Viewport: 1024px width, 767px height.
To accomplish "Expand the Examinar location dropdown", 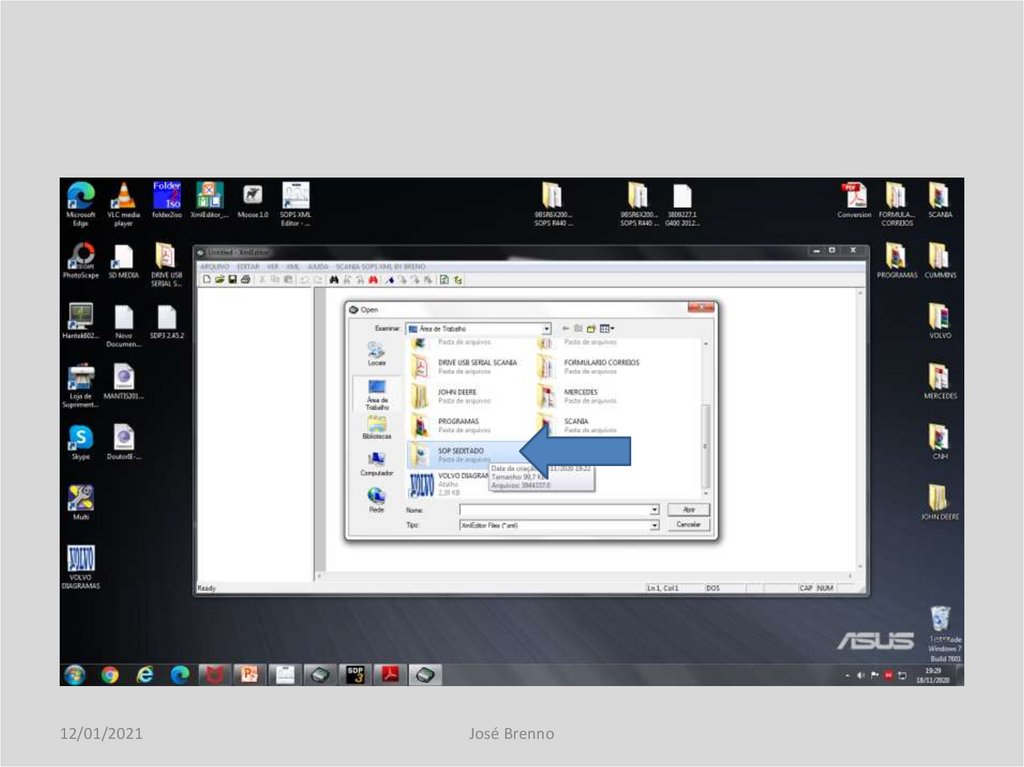I will pyautogui.click(x=547, y=328).
